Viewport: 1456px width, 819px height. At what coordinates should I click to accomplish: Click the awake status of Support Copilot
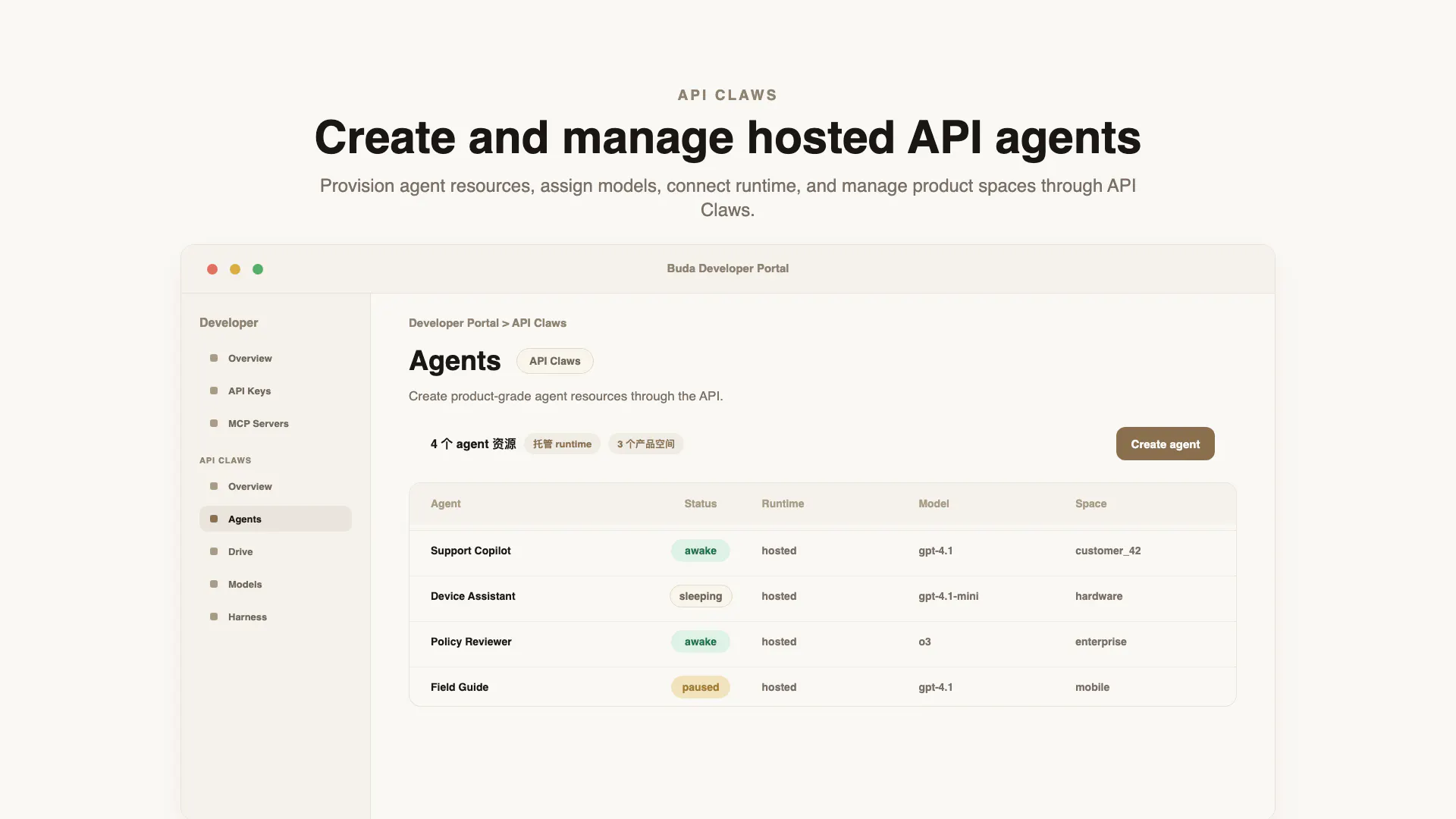[700, 551]
